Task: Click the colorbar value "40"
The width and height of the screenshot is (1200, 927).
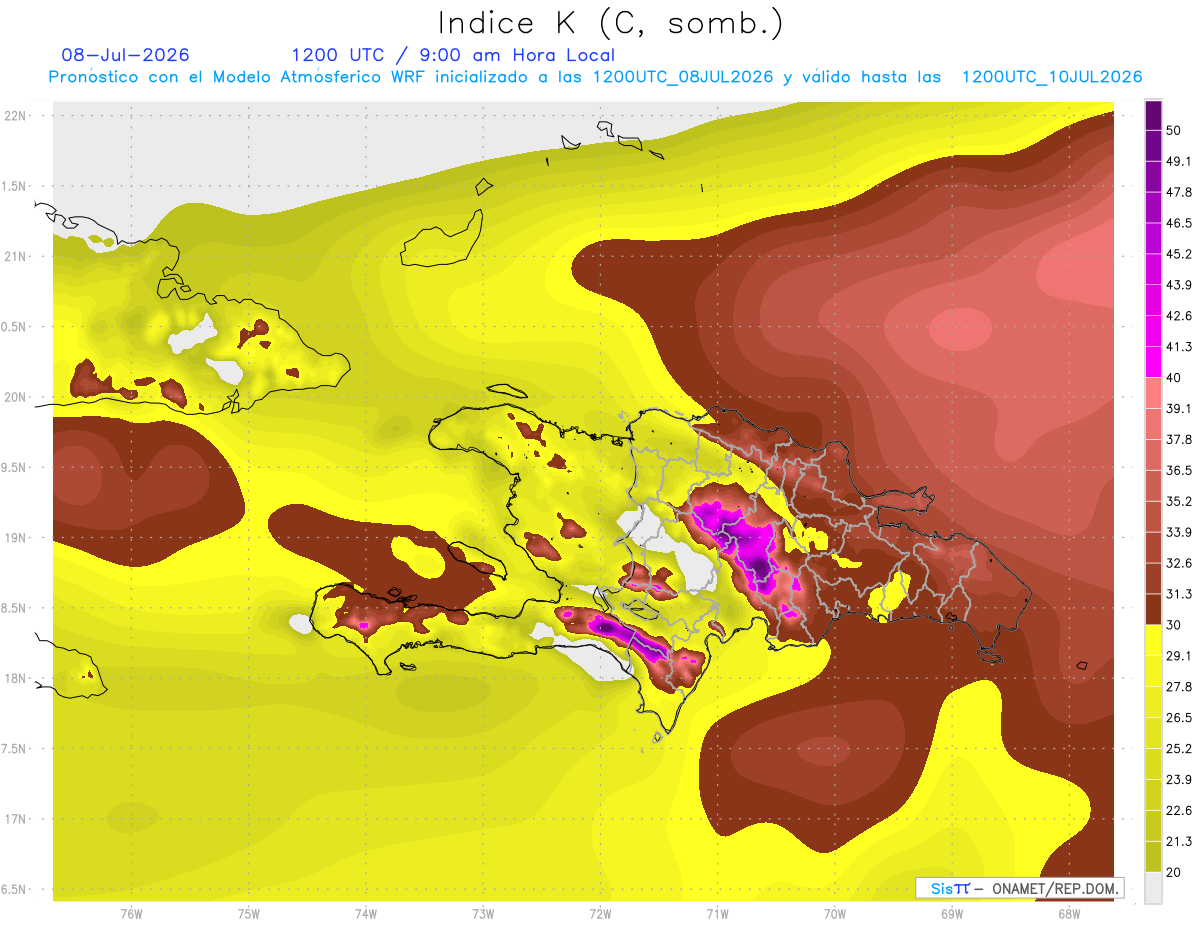Action: (x=1176, y=378)
